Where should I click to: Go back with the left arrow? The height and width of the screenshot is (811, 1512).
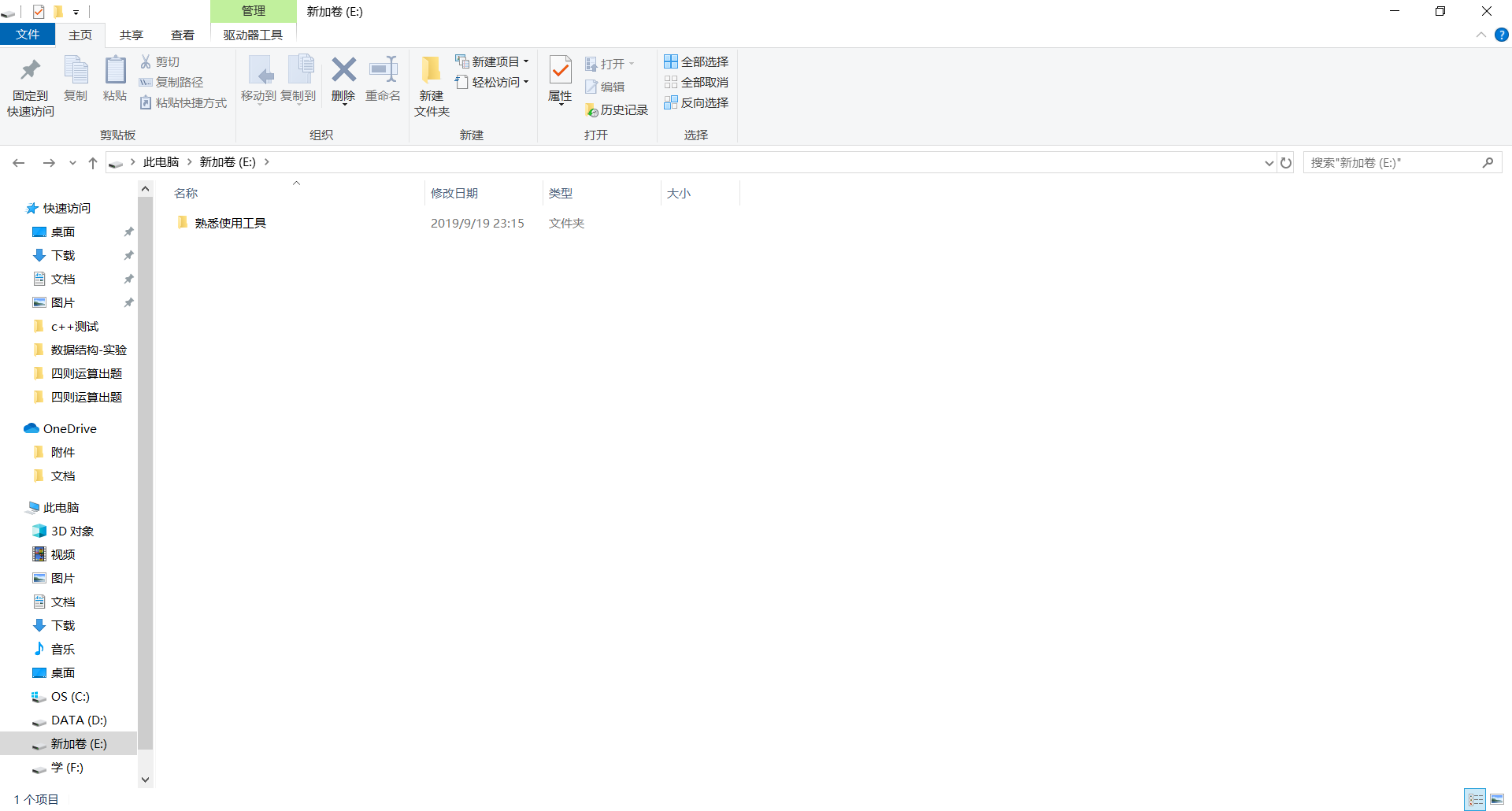click(19, 162)
